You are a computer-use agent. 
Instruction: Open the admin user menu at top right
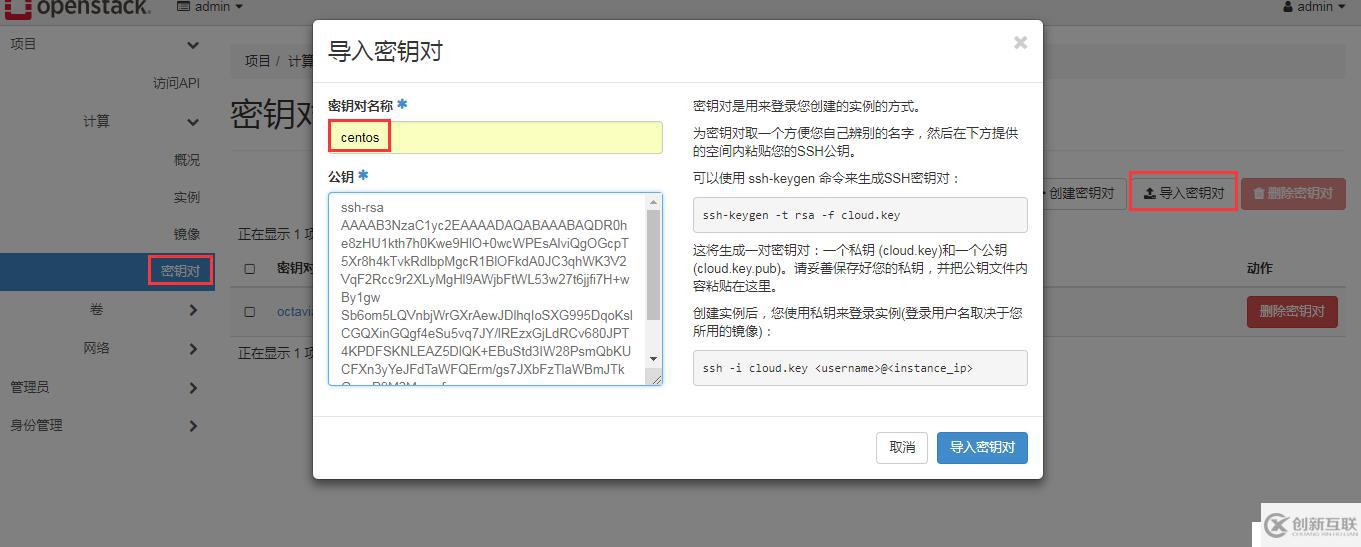[x=1314, y=7]
